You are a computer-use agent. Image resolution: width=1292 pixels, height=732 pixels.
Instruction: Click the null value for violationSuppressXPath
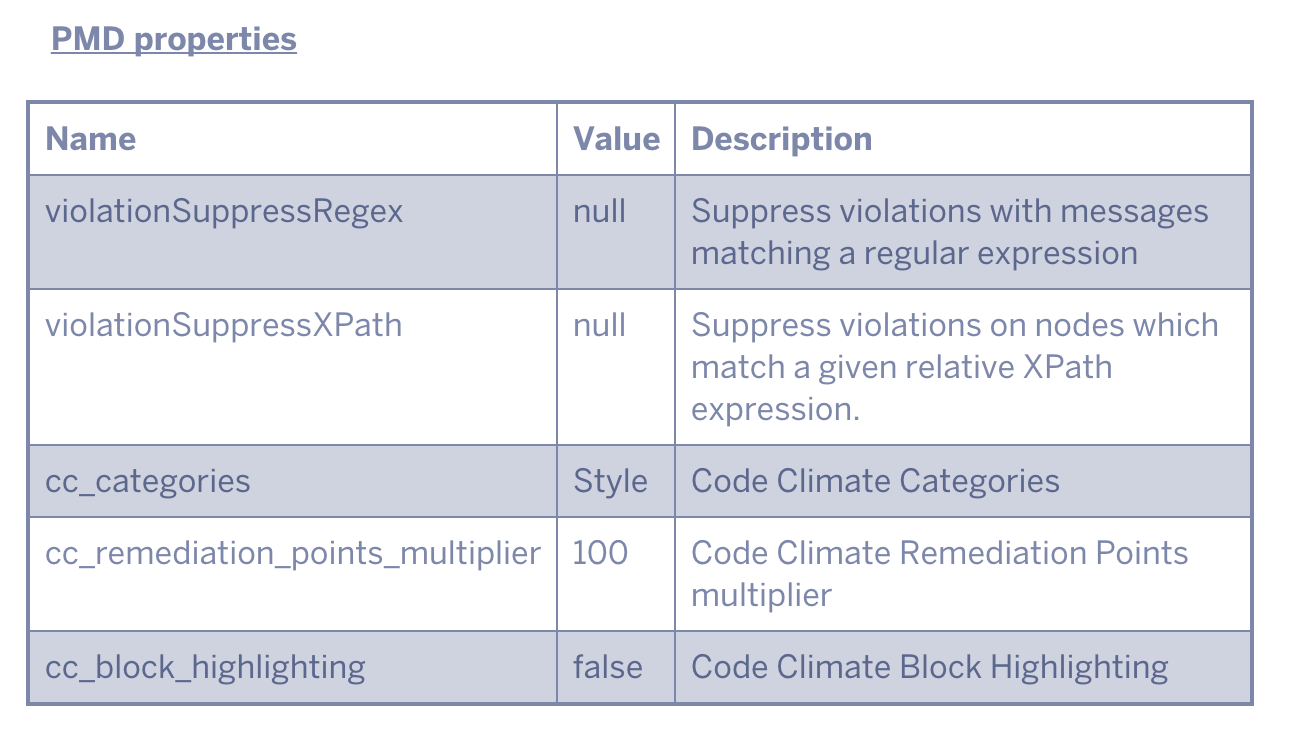[x=600, y=326]
